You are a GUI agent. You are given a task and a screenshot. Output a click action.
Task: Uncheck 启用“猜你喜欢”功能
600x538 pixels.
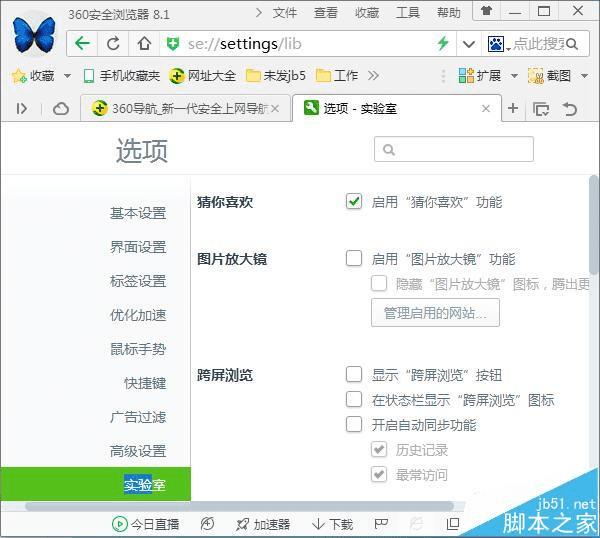point(354,201)
